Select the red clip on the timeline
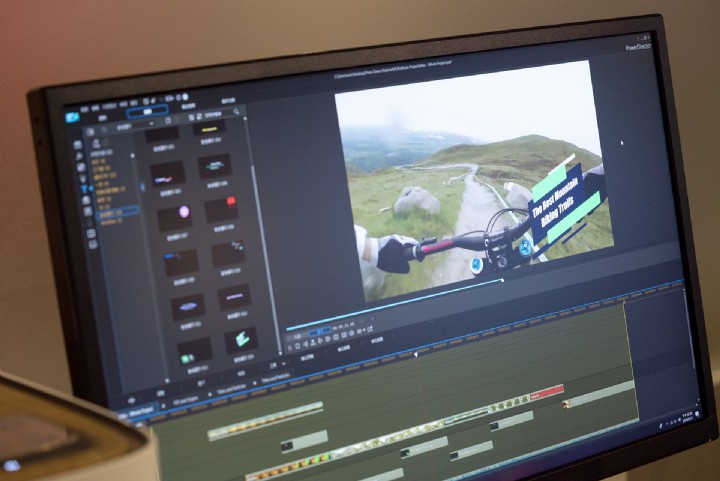Viewport: 720px width, 481px height. [546, 393]
